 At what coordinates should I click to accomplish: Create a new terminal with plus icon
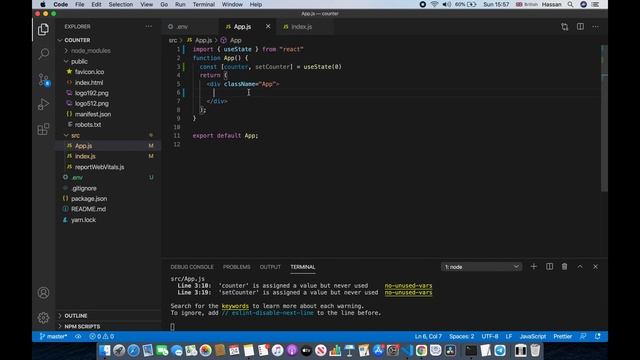pos(533,267)
